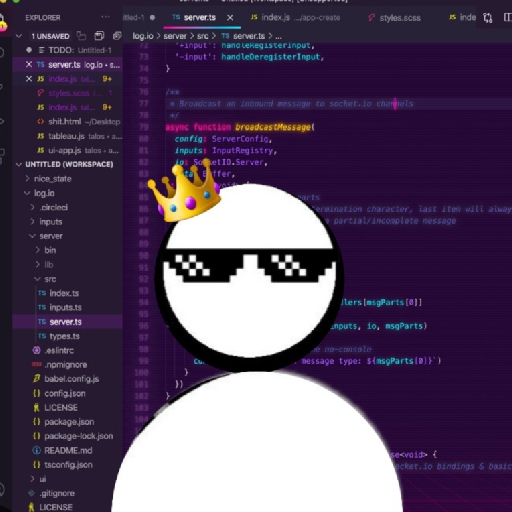Open the partially visible inde tab
This screenshot has width=512, height=512.
pyautogui.click(x=463, y=17)
